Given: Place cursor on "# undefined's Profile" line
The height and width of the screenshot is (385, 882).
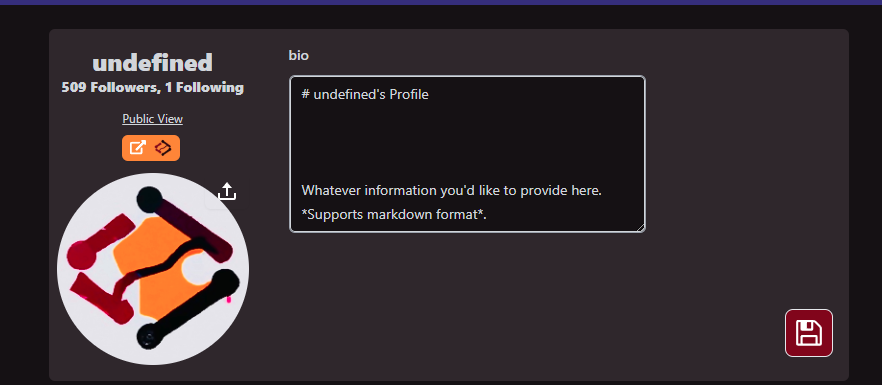Looking at the screenshot, I should [x=365, y=95].
